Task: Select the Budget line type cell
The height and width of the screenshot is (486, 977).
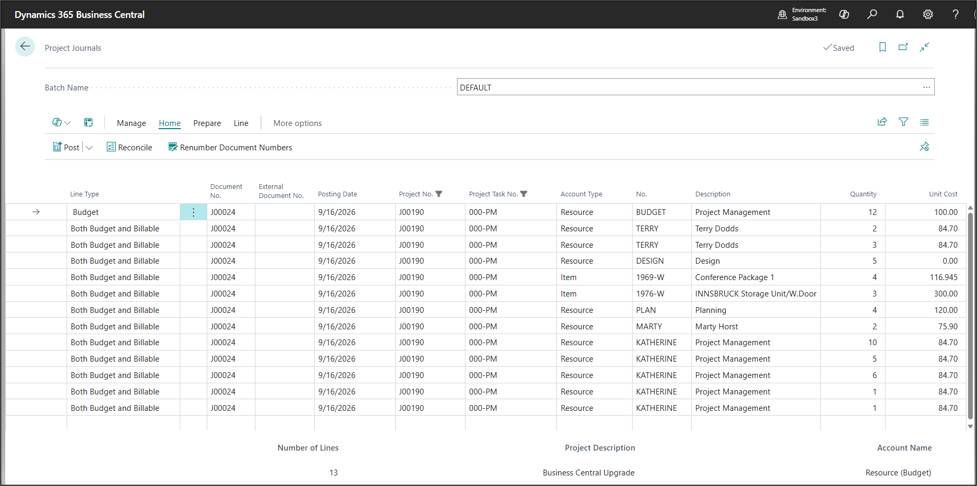Action: pos(123,212)
